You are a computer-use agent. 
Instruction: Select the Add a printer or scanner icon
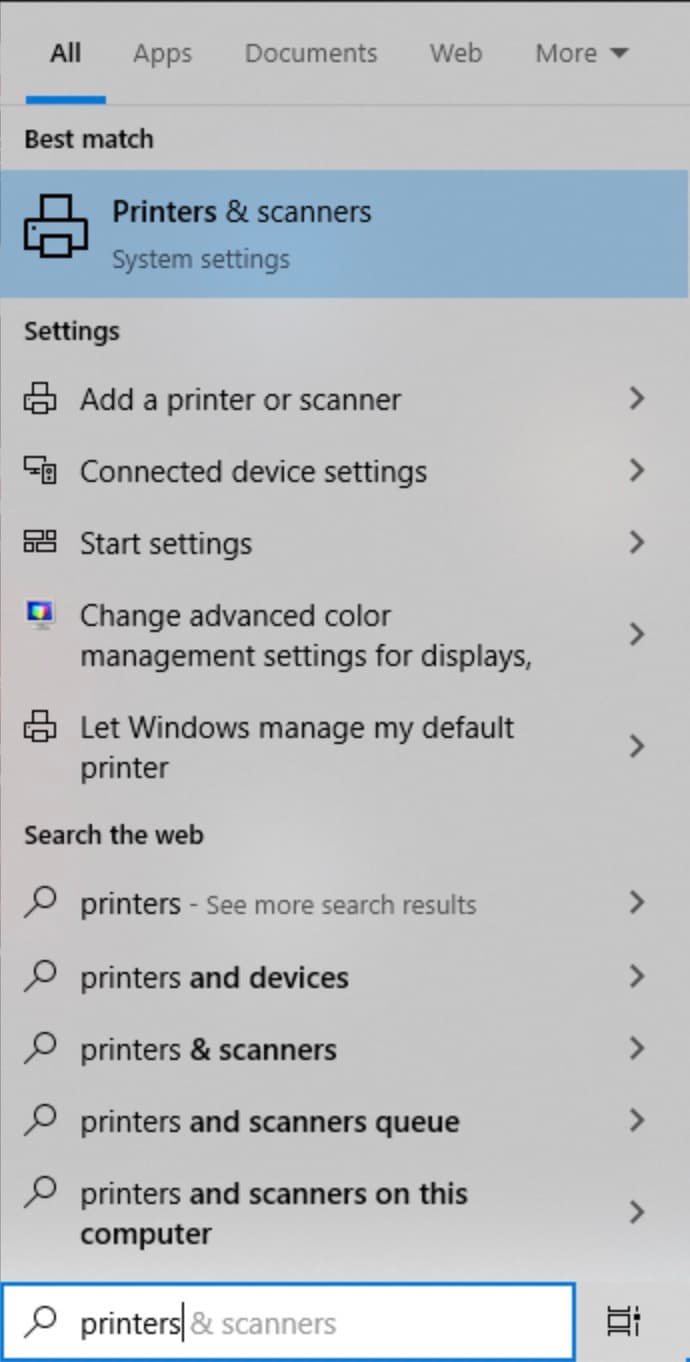point(40,398)
